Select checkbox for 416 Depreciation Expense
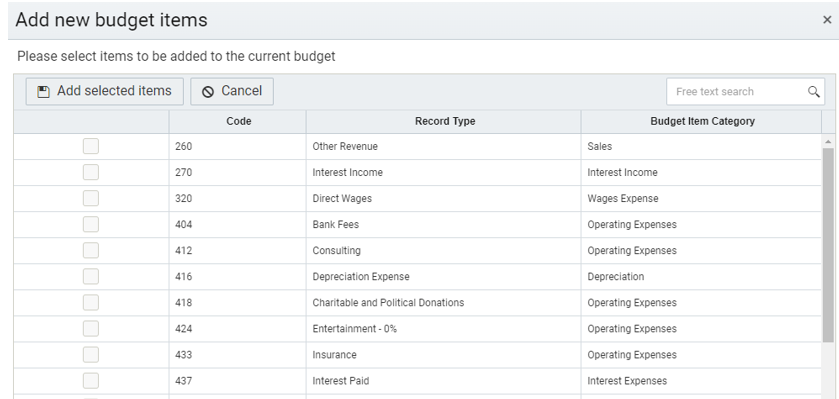This screenshot has height=399, width=839. point(90,277)
